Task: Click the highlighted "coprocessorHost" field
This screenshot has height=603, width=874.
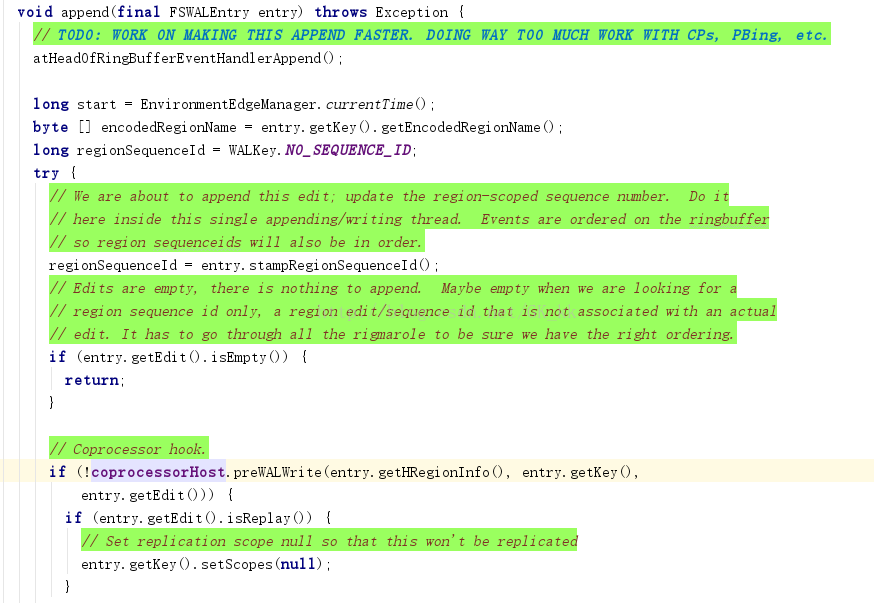Action: coord(158,472)
